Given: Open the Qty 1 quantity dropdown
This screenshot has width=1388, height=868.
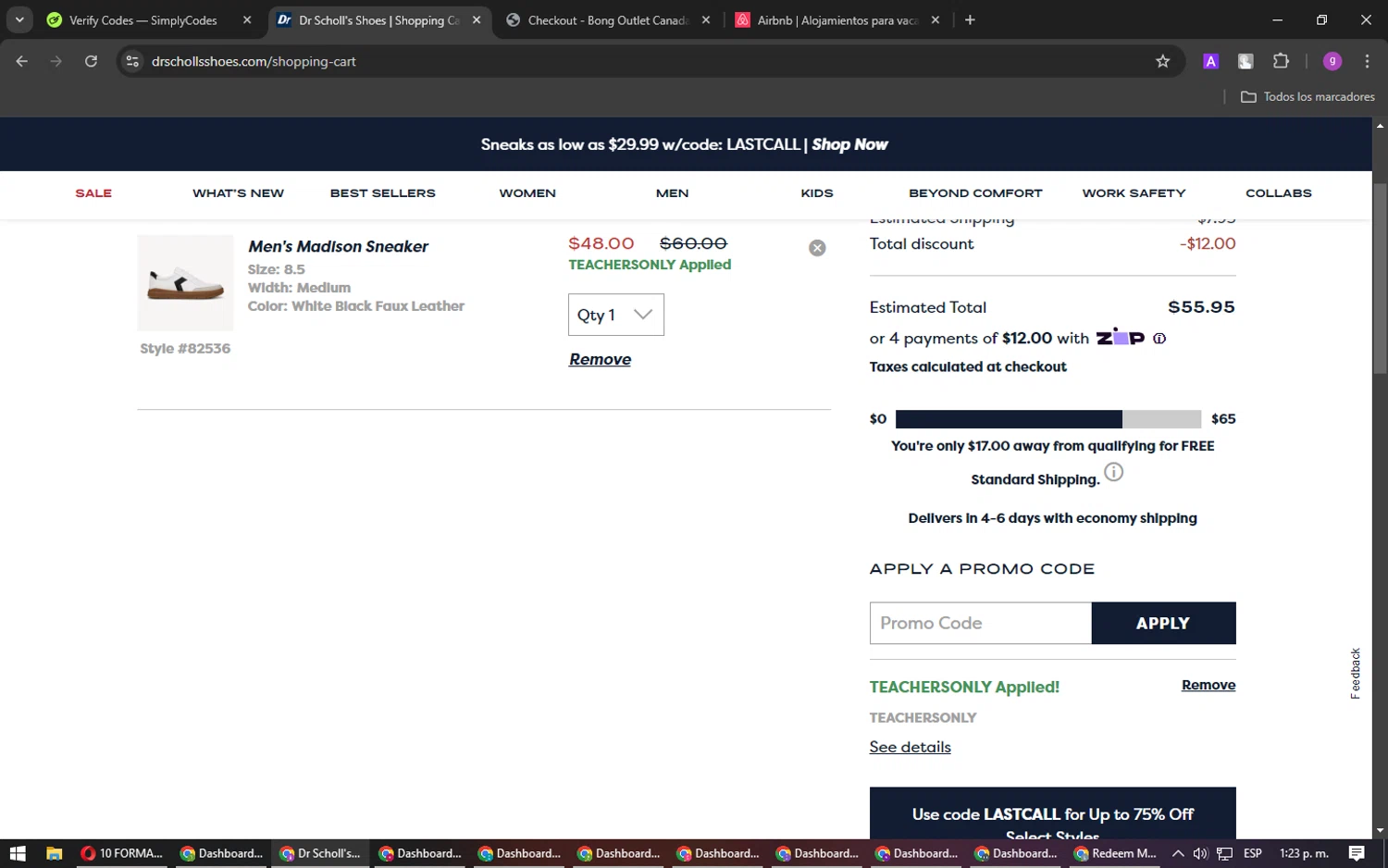Looking at the screenshot, I should [616, 315].
